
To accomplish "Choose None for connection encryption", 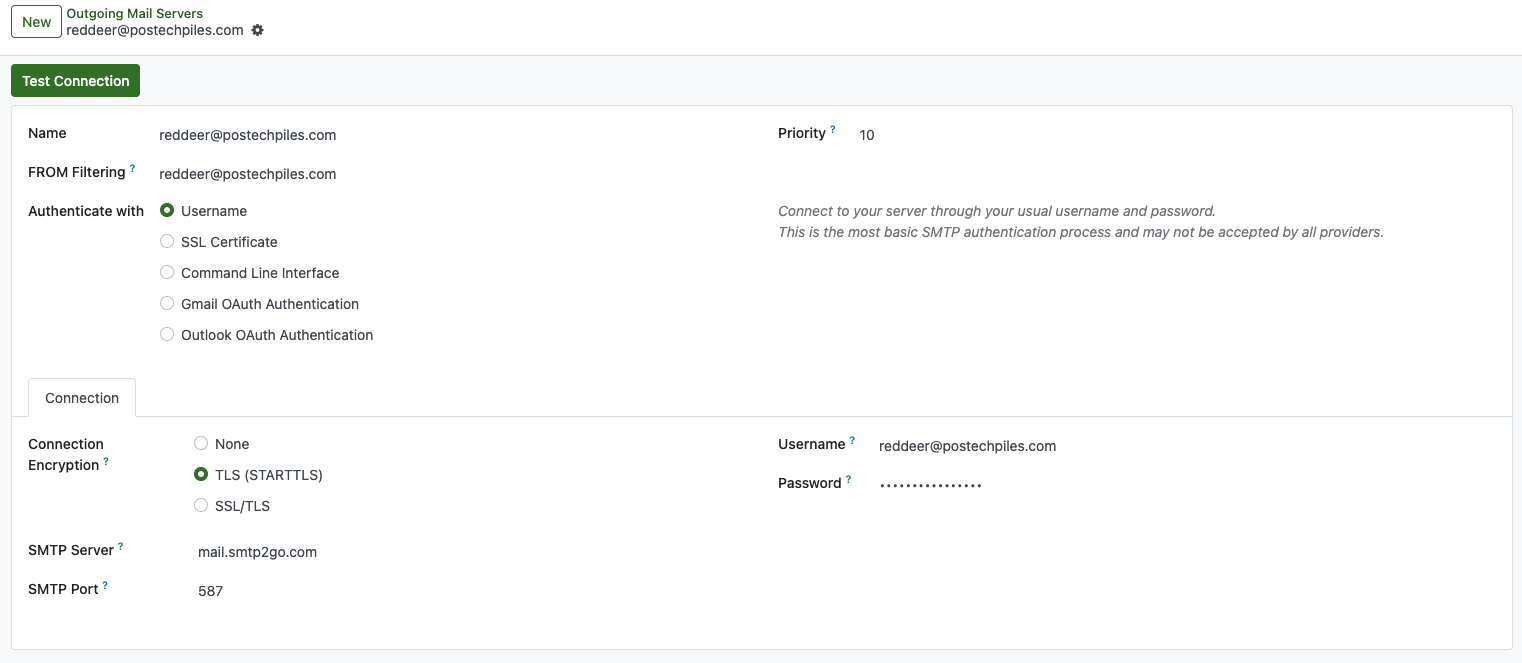I will (201, 444).
